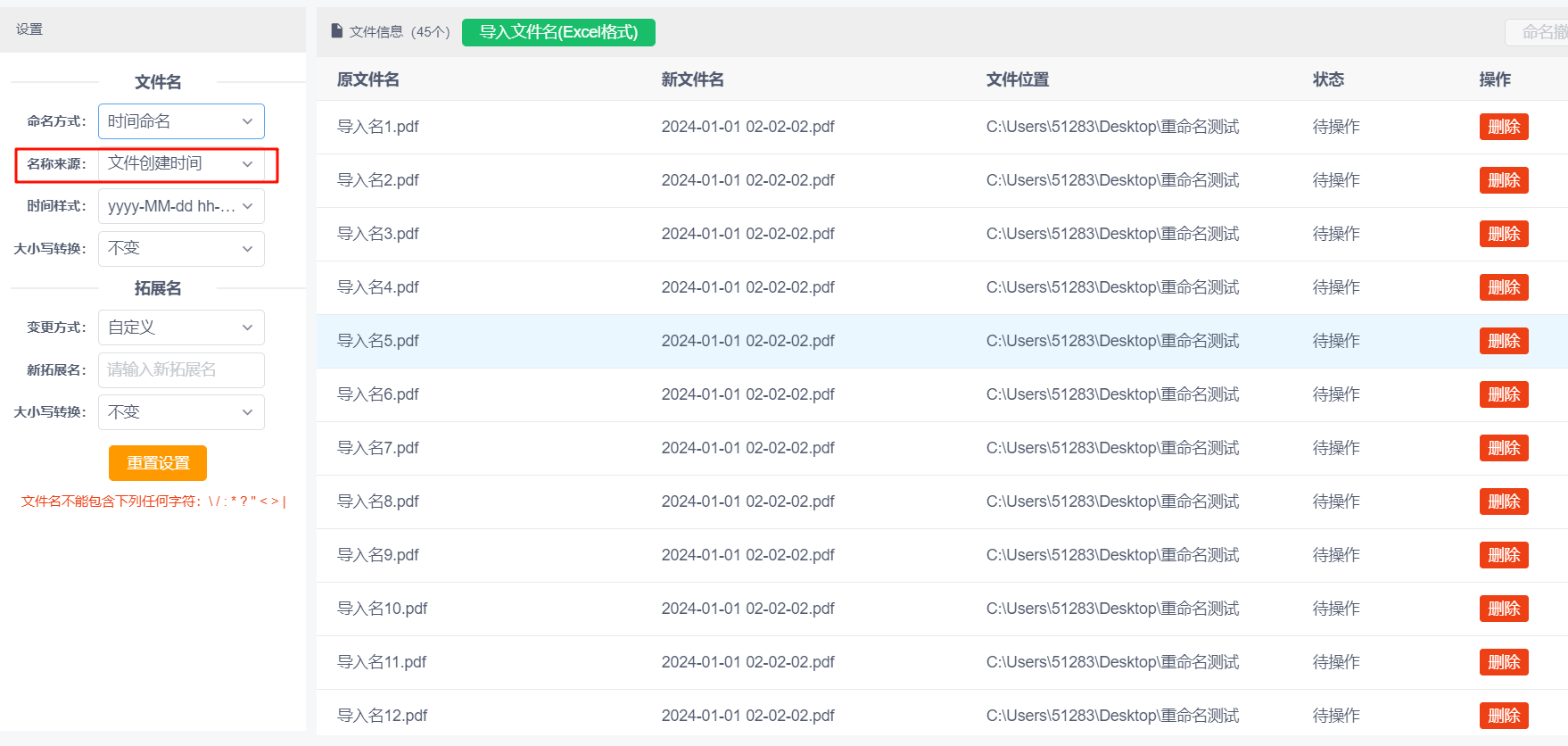Screen dimensions: 1568x746
Task: Delete the row 导入名12.pdf
Action: point(1504,716)
